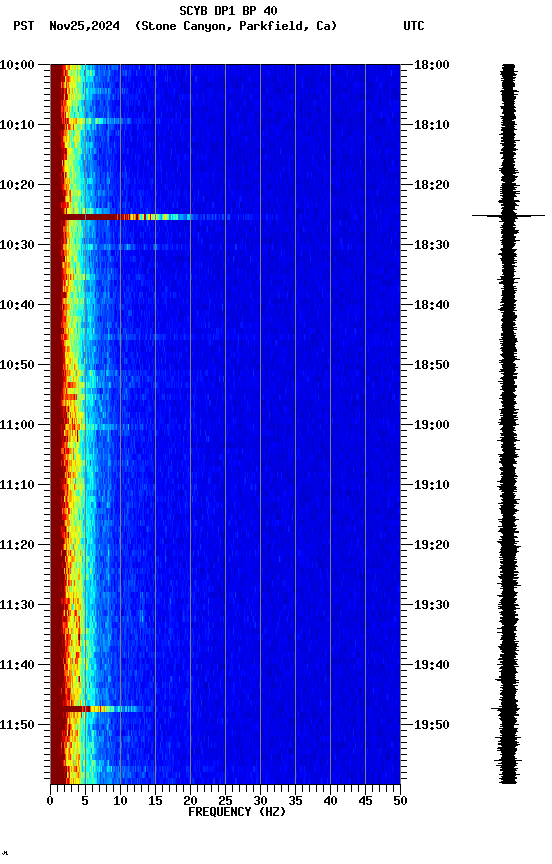552x864 pixels.
Task: Click the '18:10' UTC time label
Action: point(432,125)
